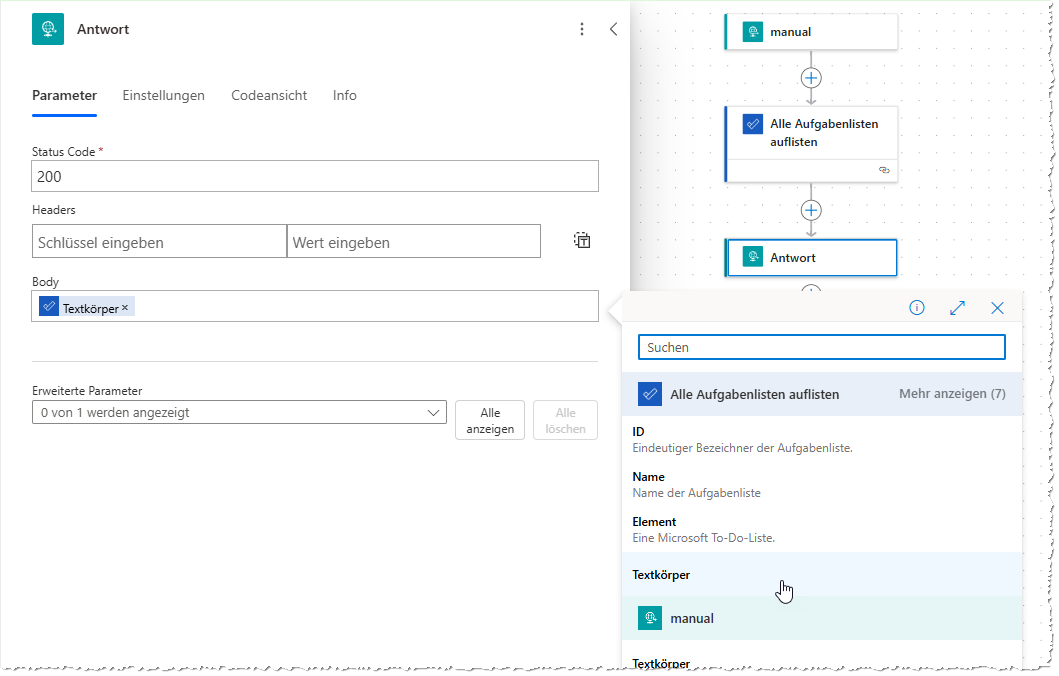Open the Codeansicht tab
This screenshot has height=676, width=1059.
[x=269, y=96]
